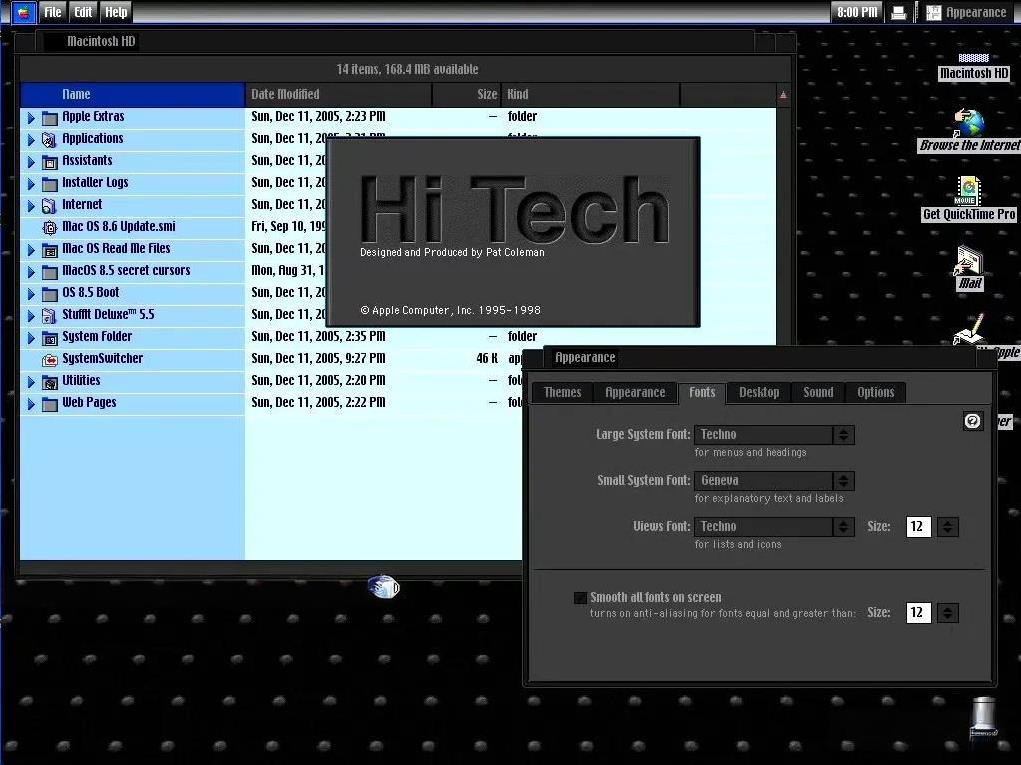Select the System Folder icon
1021x765 pixels.
(49, 338)
